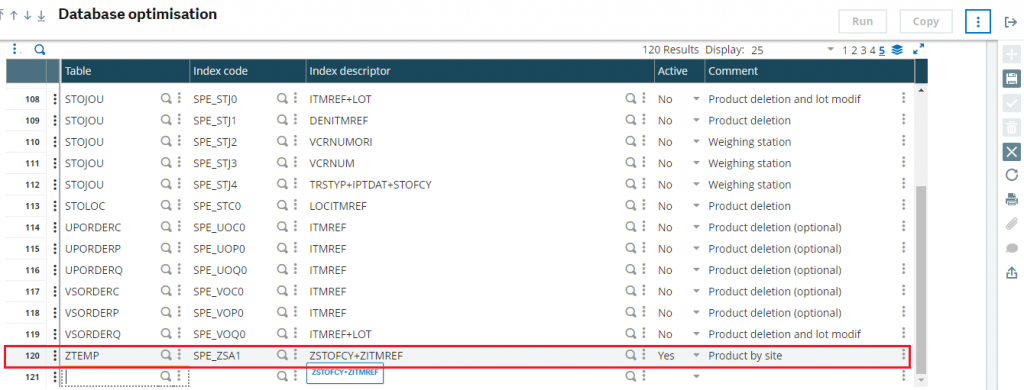Open Active dropdown for row 108
Screen dimensions: 1024x390
tap(696, 99)
